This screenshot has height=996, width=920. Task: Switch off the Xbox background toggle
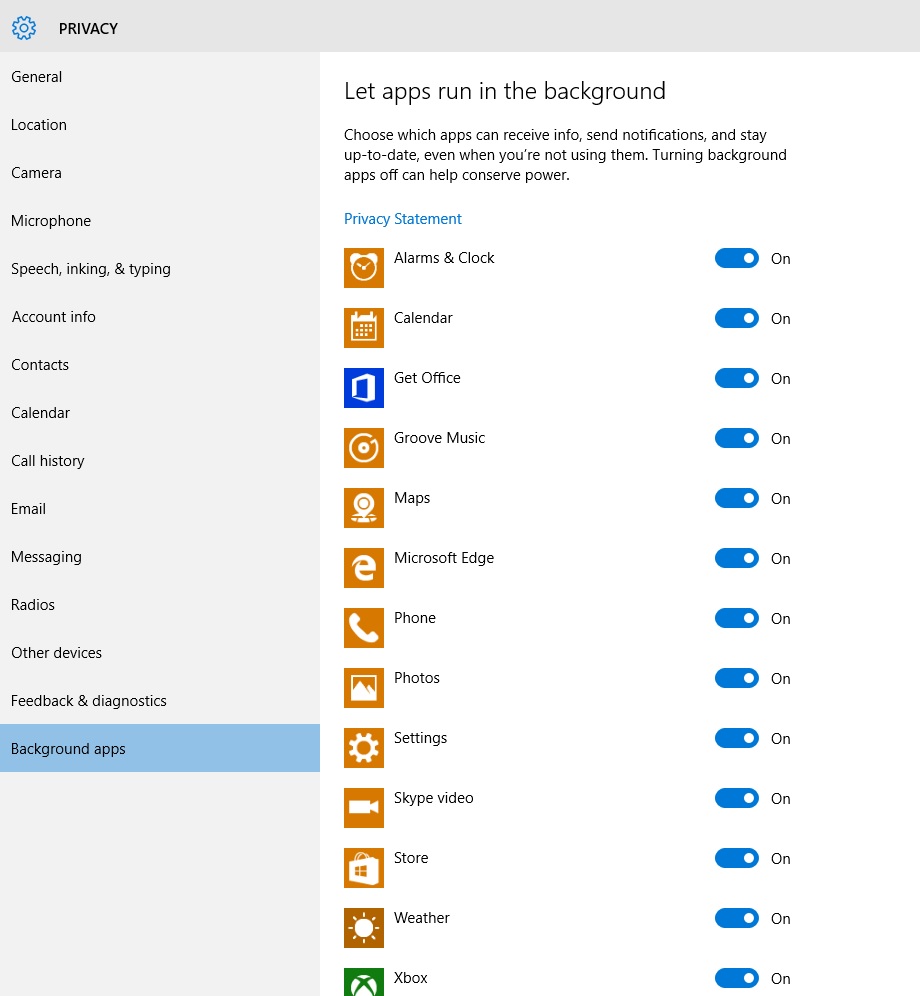pyautogui.click(x=736, y=978)
